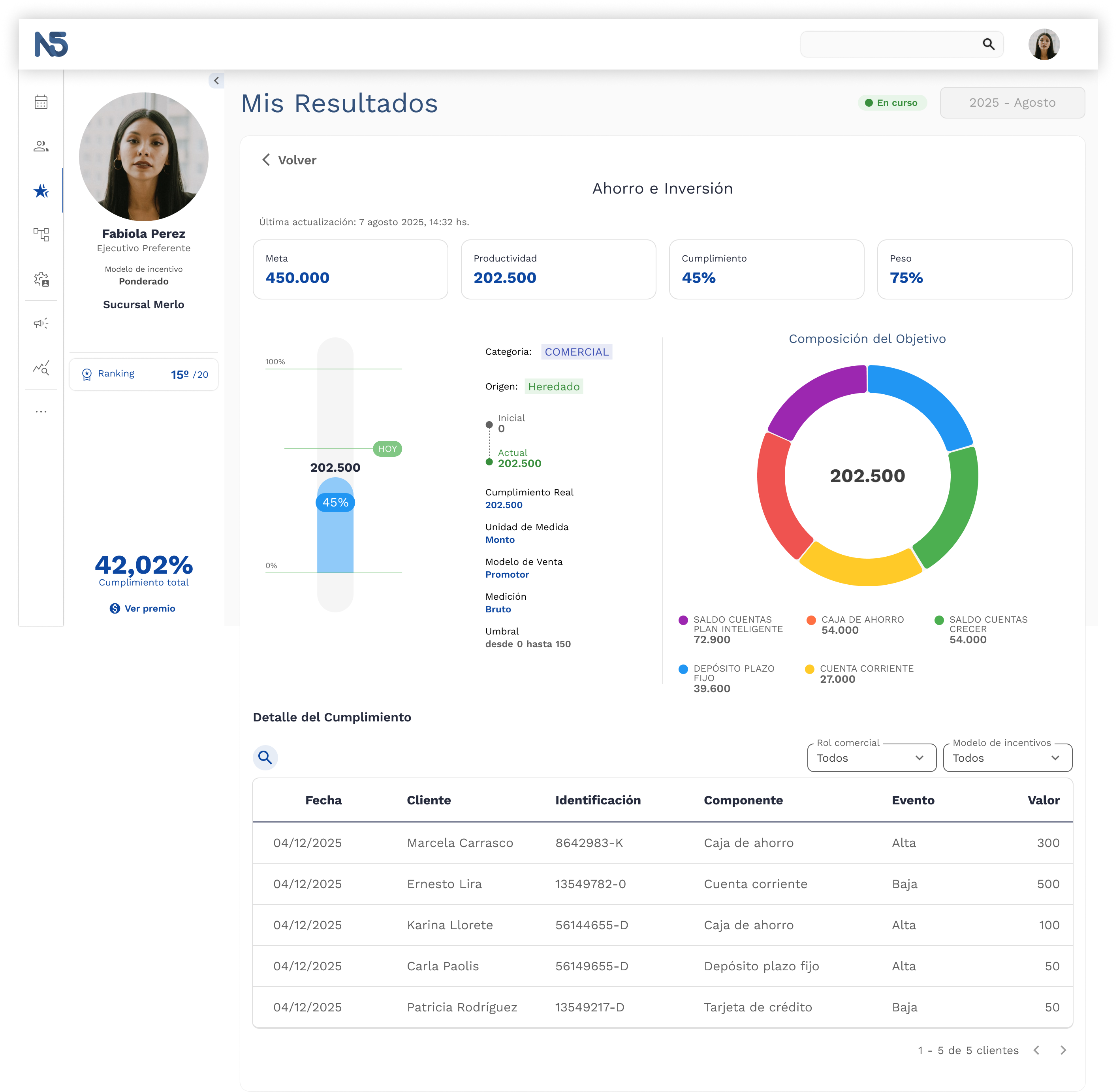Go back with Volver

coord(289,160)
